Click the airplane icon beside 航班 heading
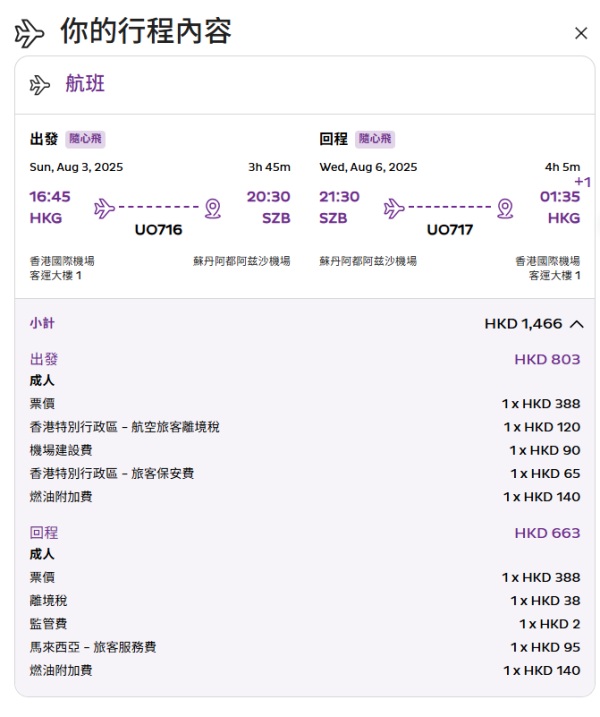Image resolution: width=600 pixels, height=717 pixels. pos(40,85)
